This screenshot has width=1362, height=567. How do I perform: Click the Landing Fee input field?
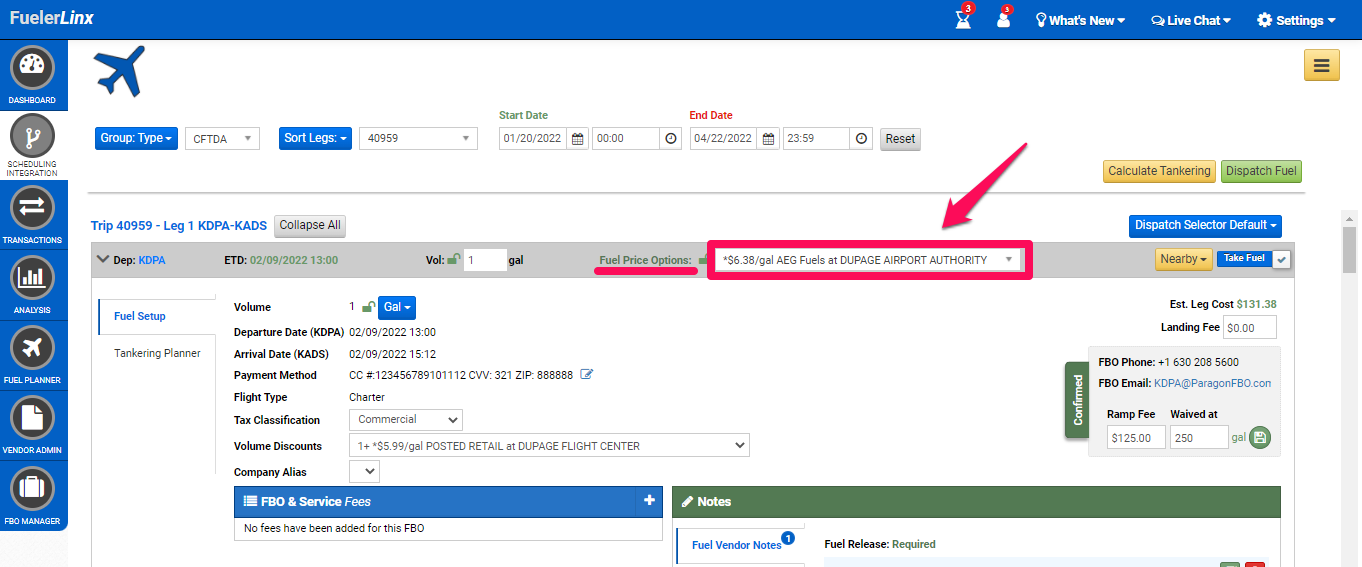[x=1250, y=327]
